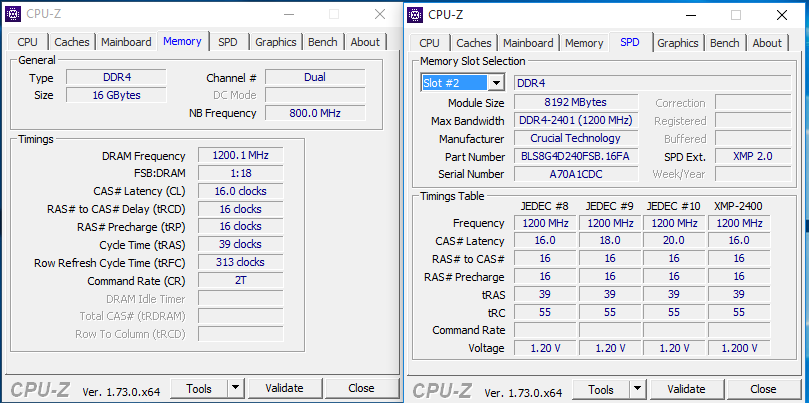Click JEDEC #8 column header

(x=545, y=206)
